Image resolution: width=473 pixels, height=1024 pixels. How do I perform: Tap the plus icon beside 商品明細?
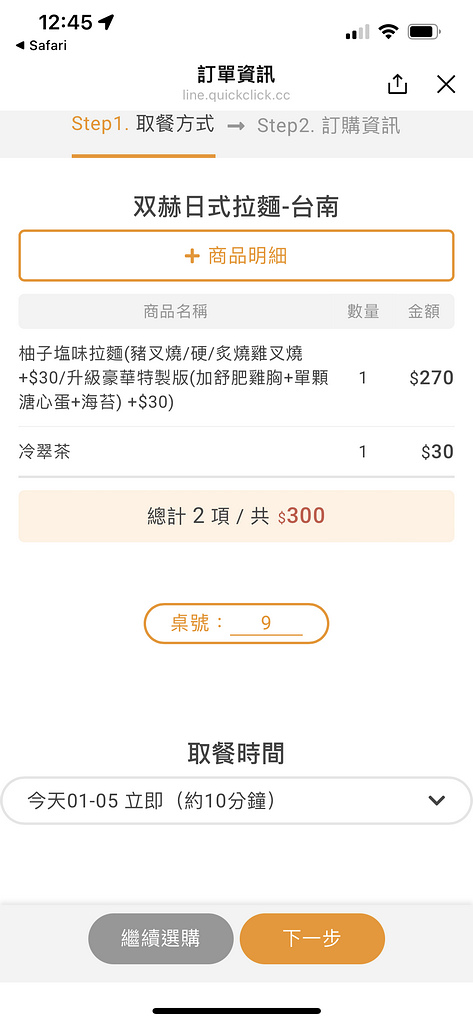[191, 255]
